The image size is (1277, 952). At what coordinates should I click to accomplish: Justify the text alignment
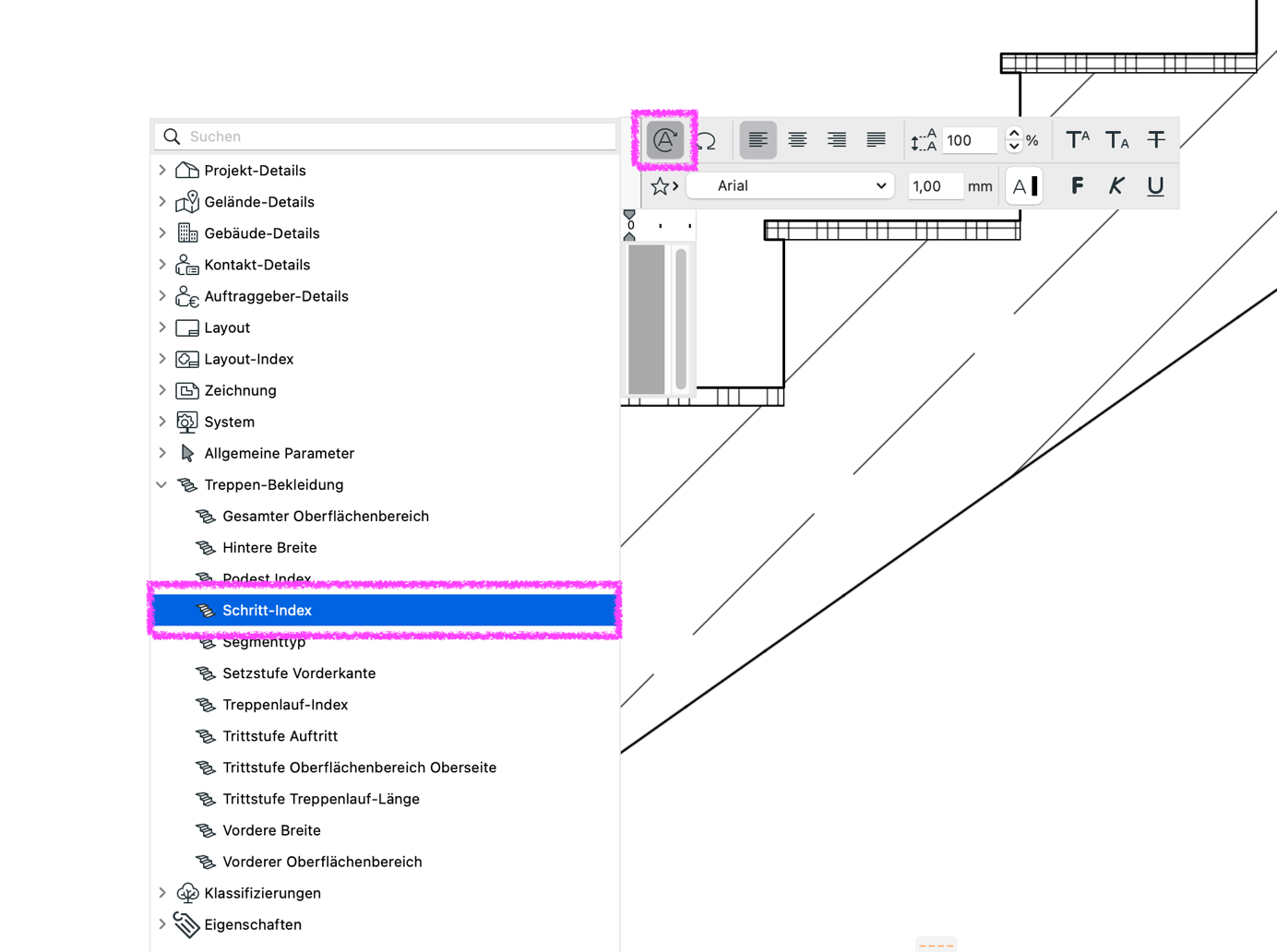(x=876, y=140)
